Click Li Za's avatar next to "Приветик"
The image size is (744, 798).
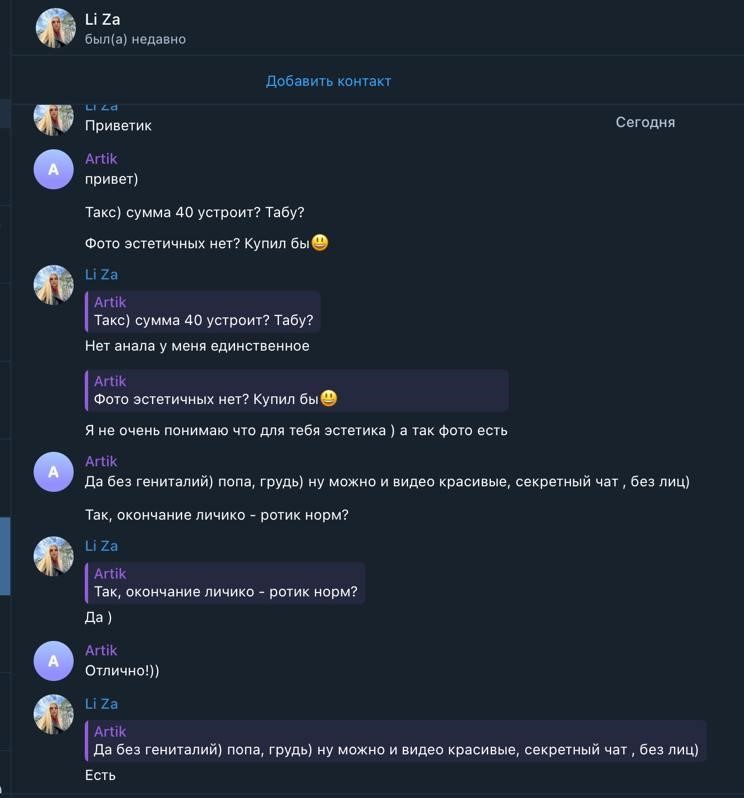54,118
